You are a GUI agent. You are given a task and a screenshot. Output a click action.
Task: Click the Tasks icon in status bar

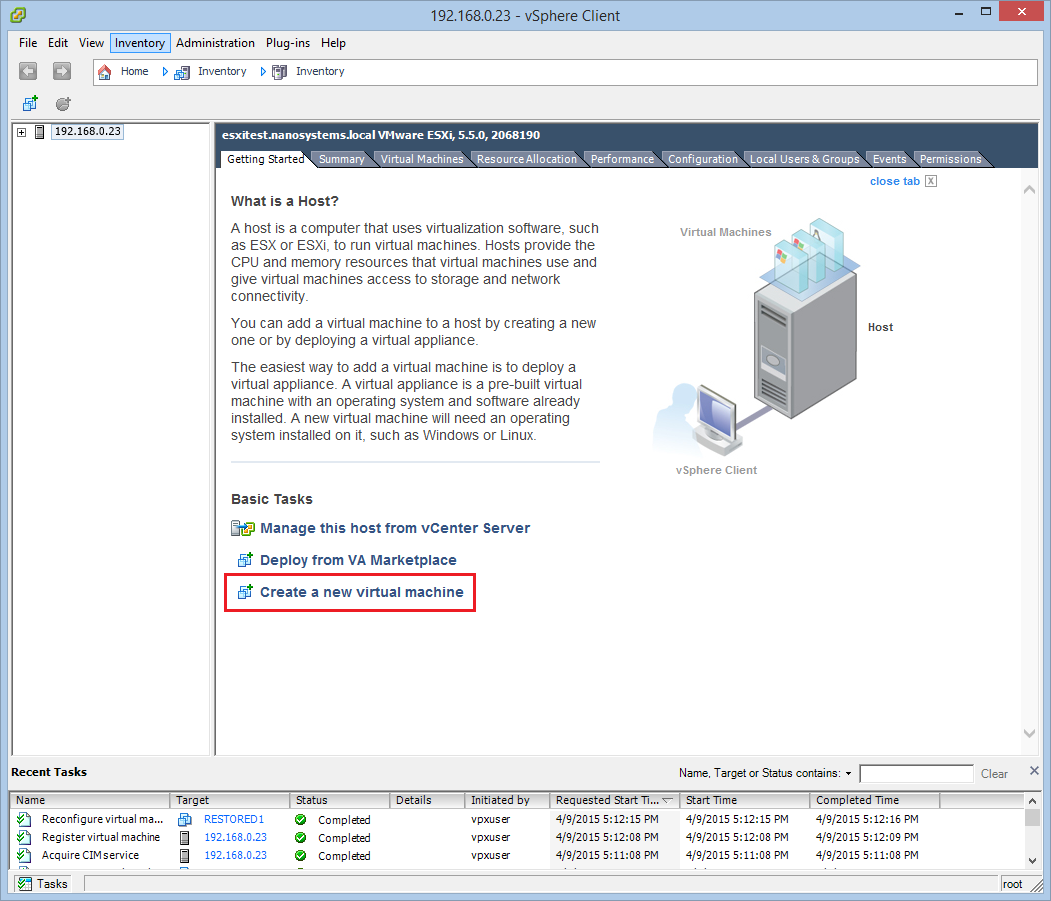(x=25, y=884)
